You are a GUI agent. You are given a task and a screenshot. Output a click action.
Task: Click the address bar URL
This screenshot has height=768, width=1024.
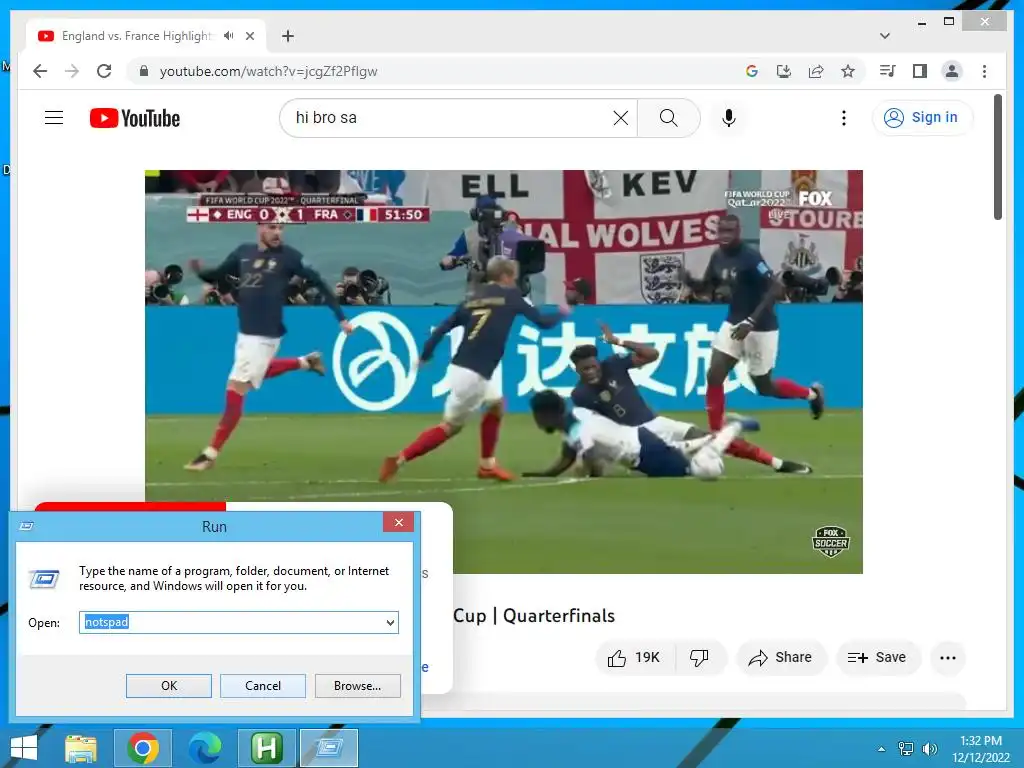pyautogui.click(x=268, y=71)
